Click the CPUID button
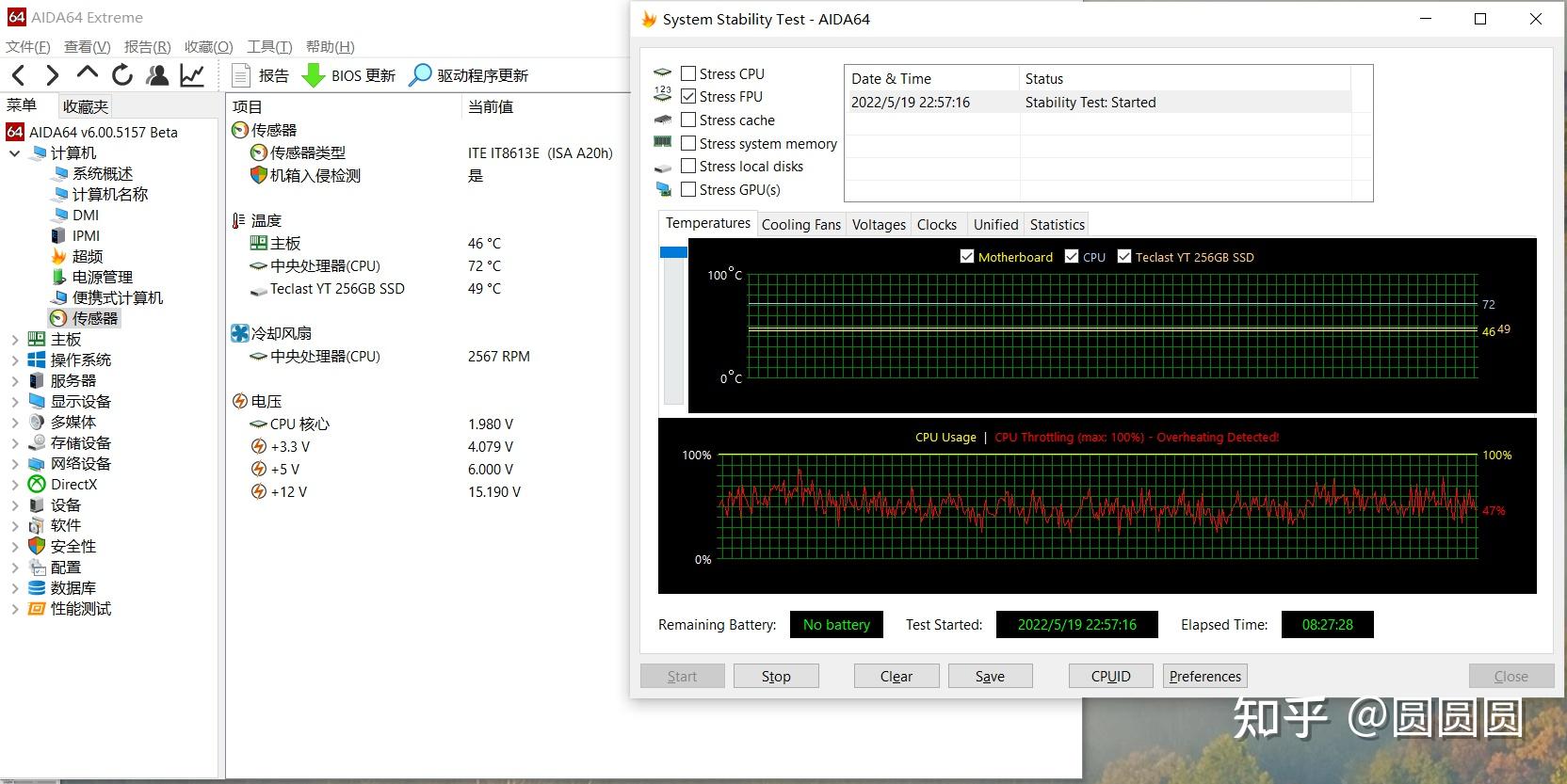Image resolution: width=1567 pixels, height=784 pixels. pos(1110,676)
